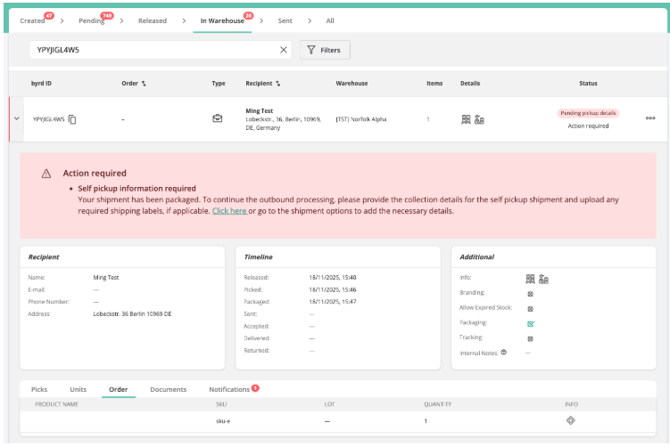The width and height of the screenshot is (670, 447).
Task: Sort by Order column
Action: point(144,83)
